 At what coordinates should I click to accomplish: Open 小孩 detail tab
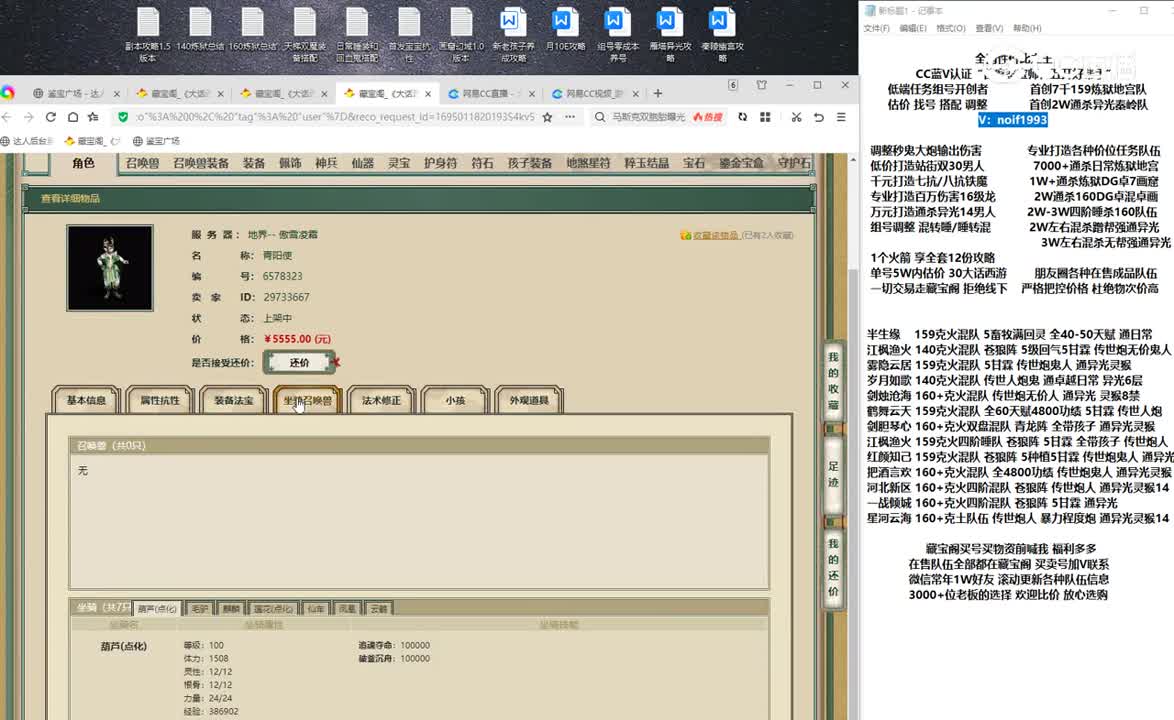click(455, 400)
